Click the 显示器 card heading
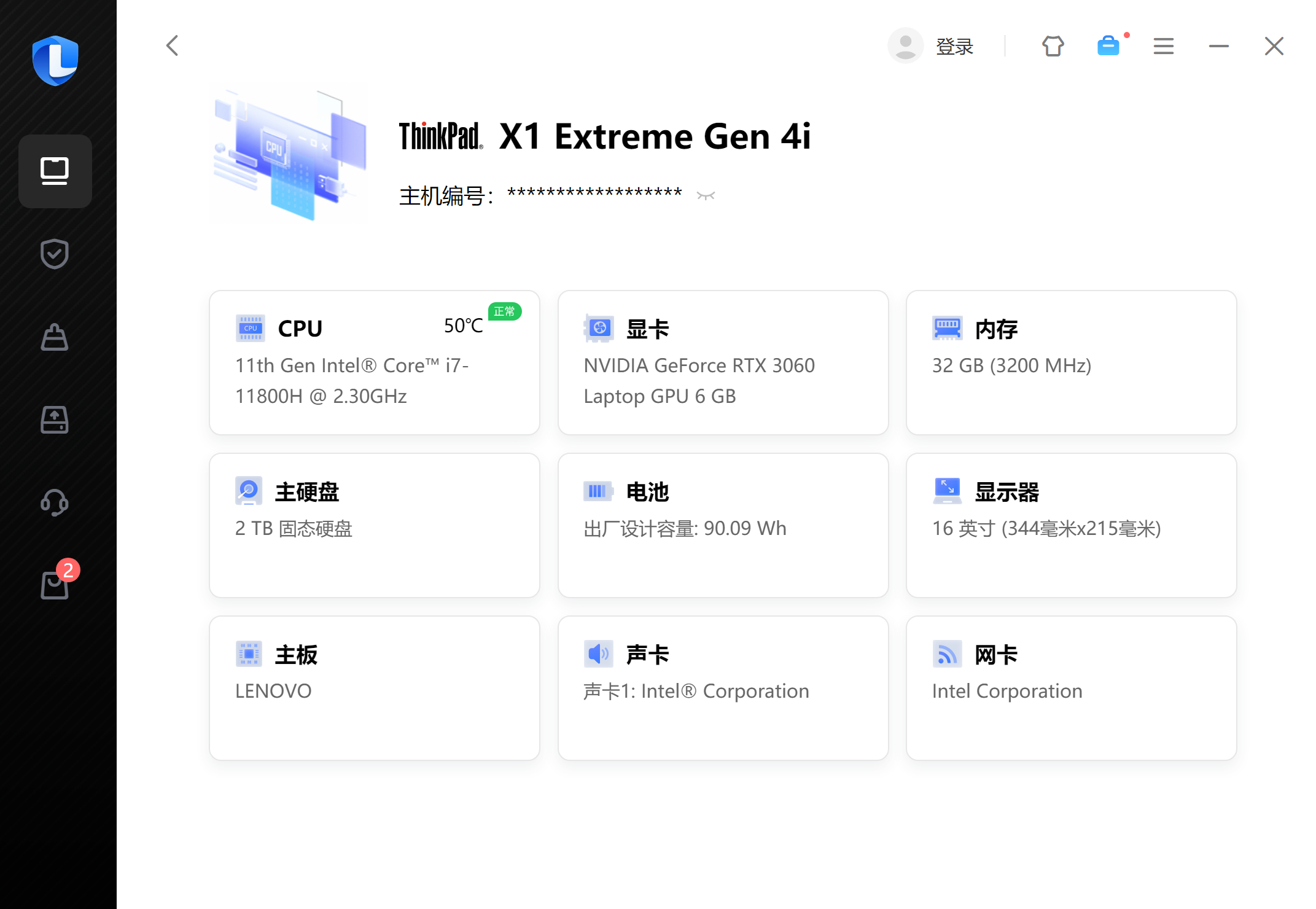 tap(1006, 491)
